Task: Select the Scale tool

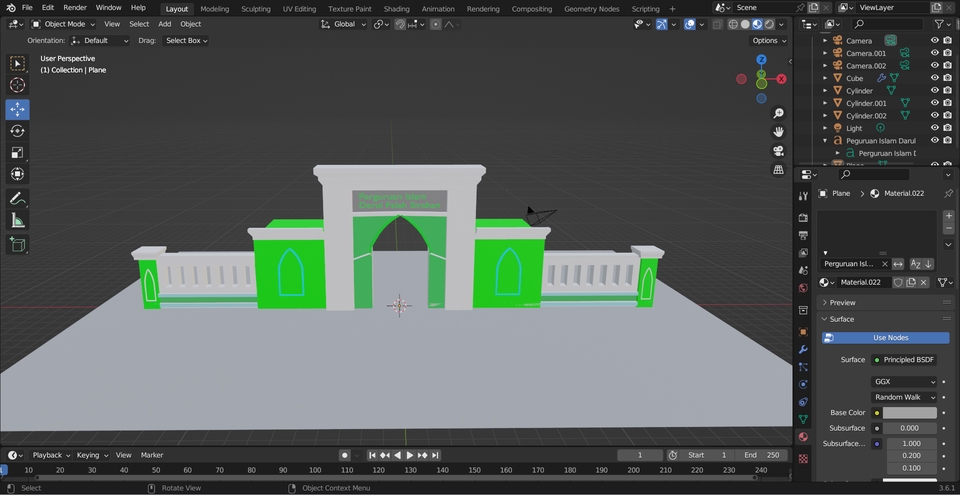Action: click(17, 153)
